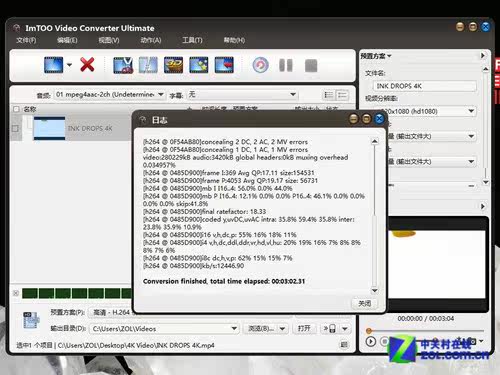Open the Add File dropdown arrow

coord(69,65)
